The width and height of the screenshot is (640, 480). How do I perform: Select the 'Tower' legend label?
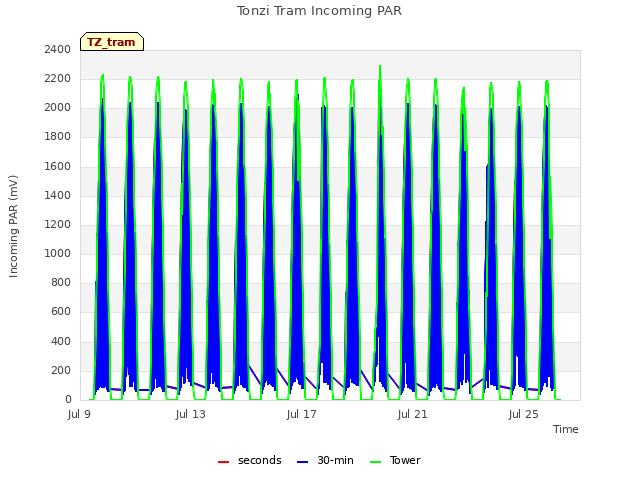[x=405, y=460]
